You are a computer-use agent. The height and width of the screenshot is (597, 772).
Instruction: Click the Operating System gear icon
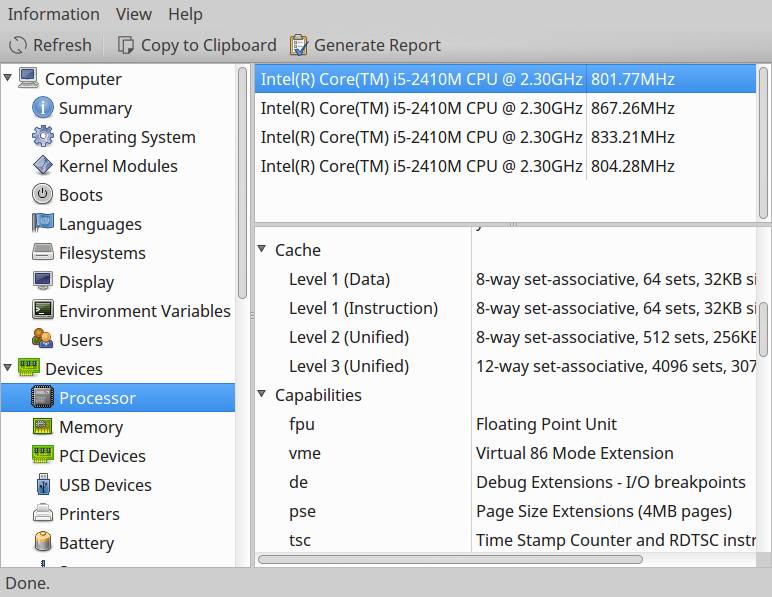[43, 136]
